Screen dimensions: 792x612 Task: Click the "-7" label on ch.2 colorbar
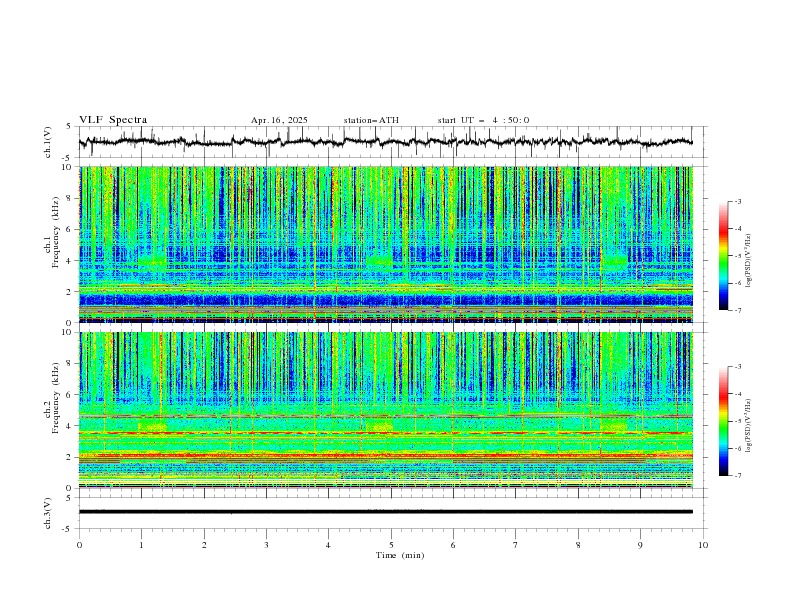(737, 476)
